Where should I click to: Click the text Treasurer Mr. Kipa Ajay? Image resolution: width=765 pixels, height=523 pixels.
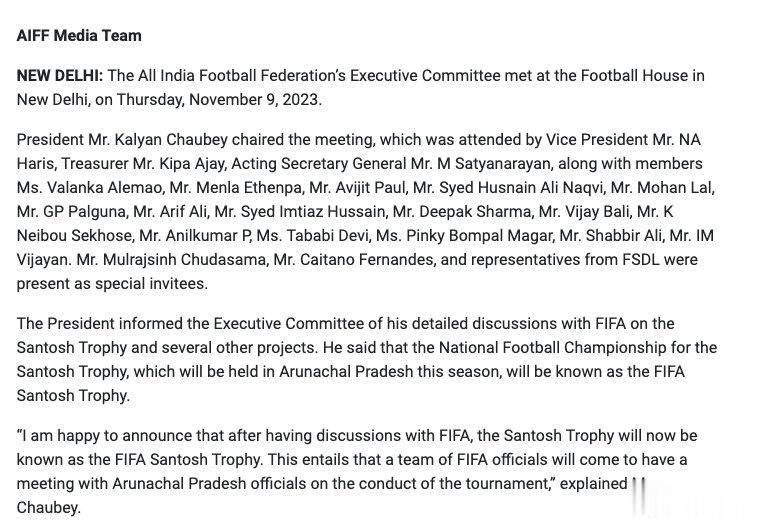[x=143, y=163]
